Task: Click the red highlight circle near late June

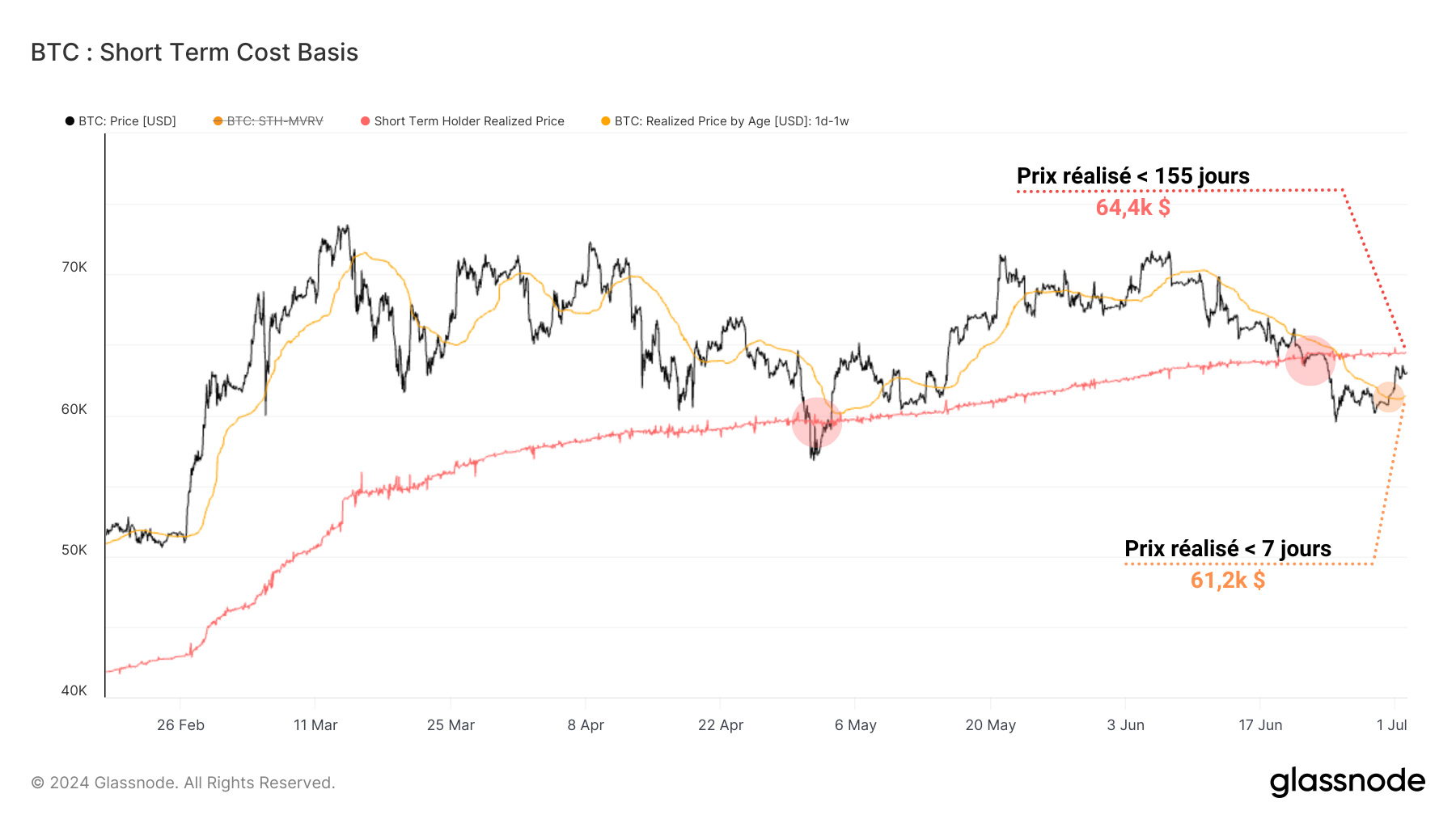Action: point(1309,361)
